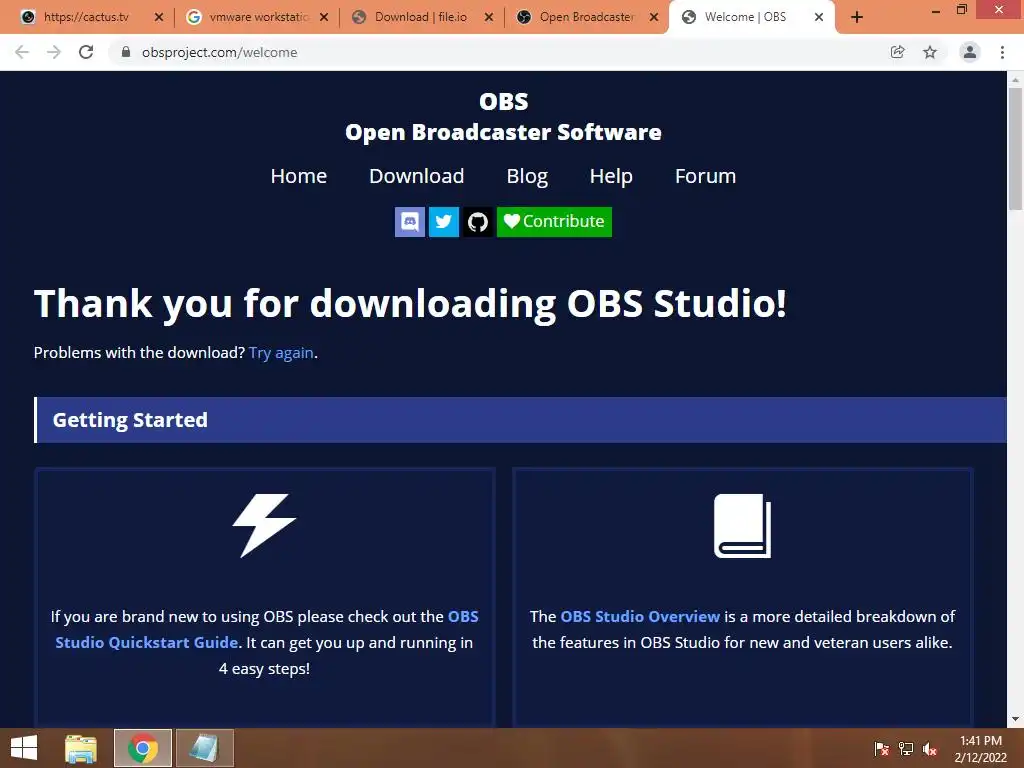
Task: Click the network tray icon
Action: point(906,749)
